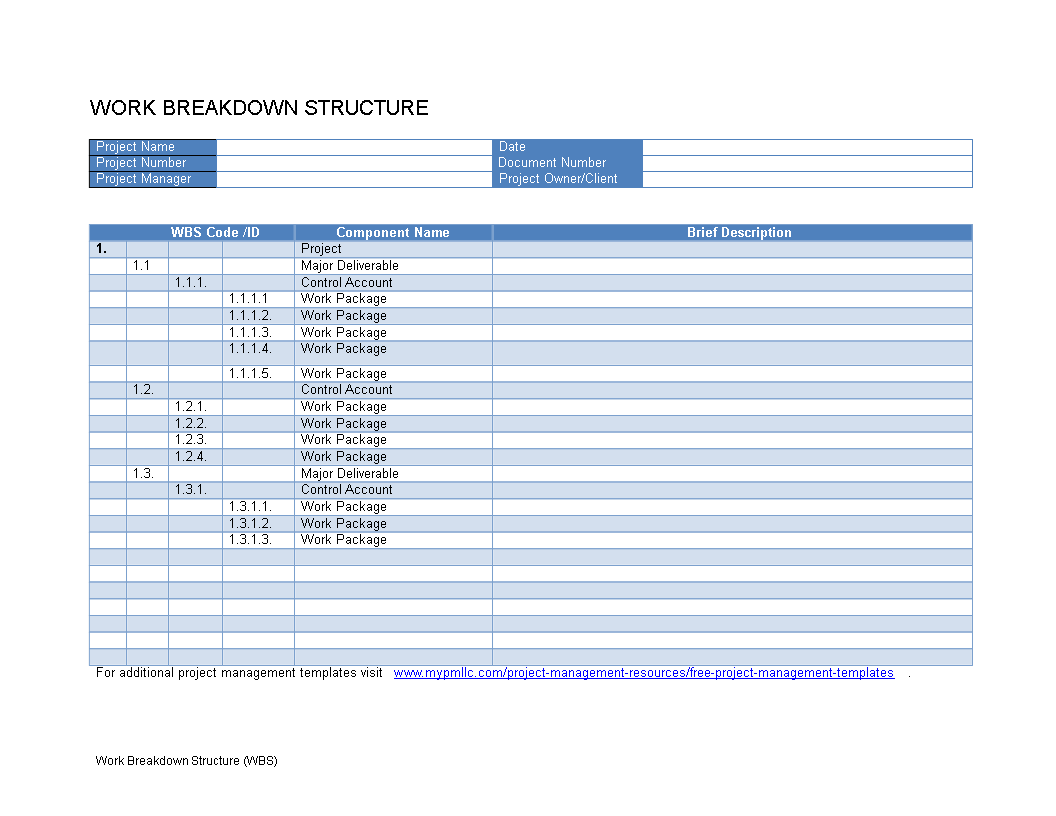Viewport: 1056px width, 816px height.
Task: Select the Project Owner/Client label cell
Action: click(568, 179)
